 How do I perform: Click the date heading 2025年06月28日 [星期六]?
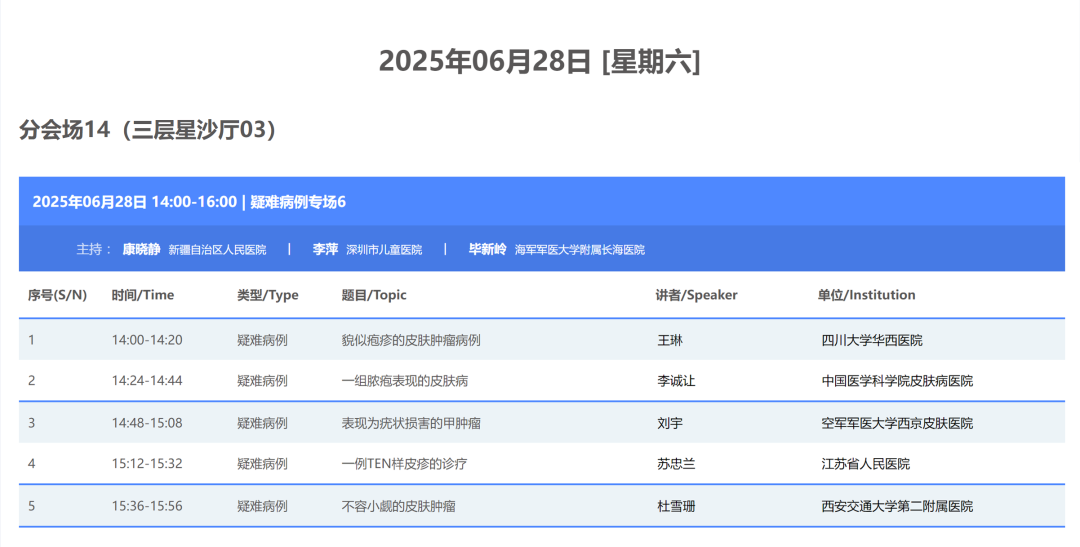pos(539,61)
